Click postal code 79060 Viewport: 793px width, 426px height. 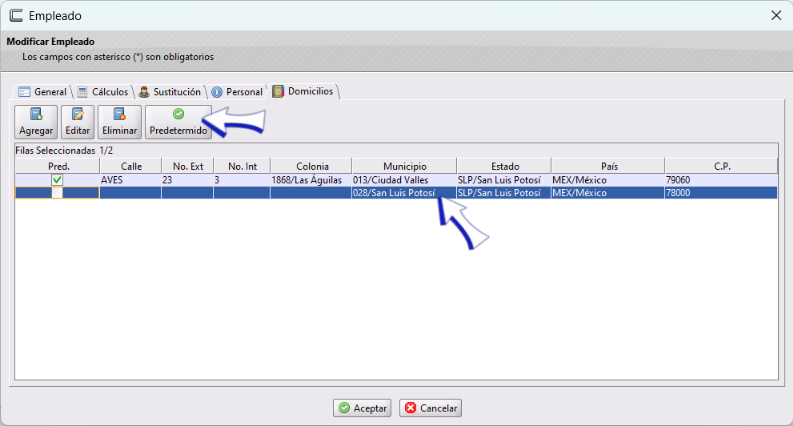tap(721, 180)
